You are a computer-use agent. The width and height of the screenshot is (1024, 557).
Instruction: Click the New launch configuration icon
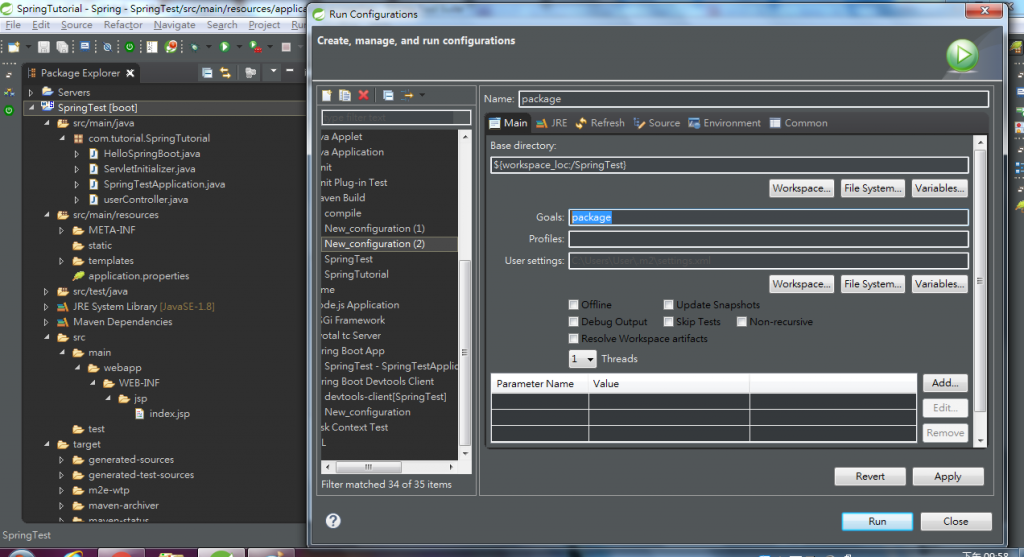[327, 95]
